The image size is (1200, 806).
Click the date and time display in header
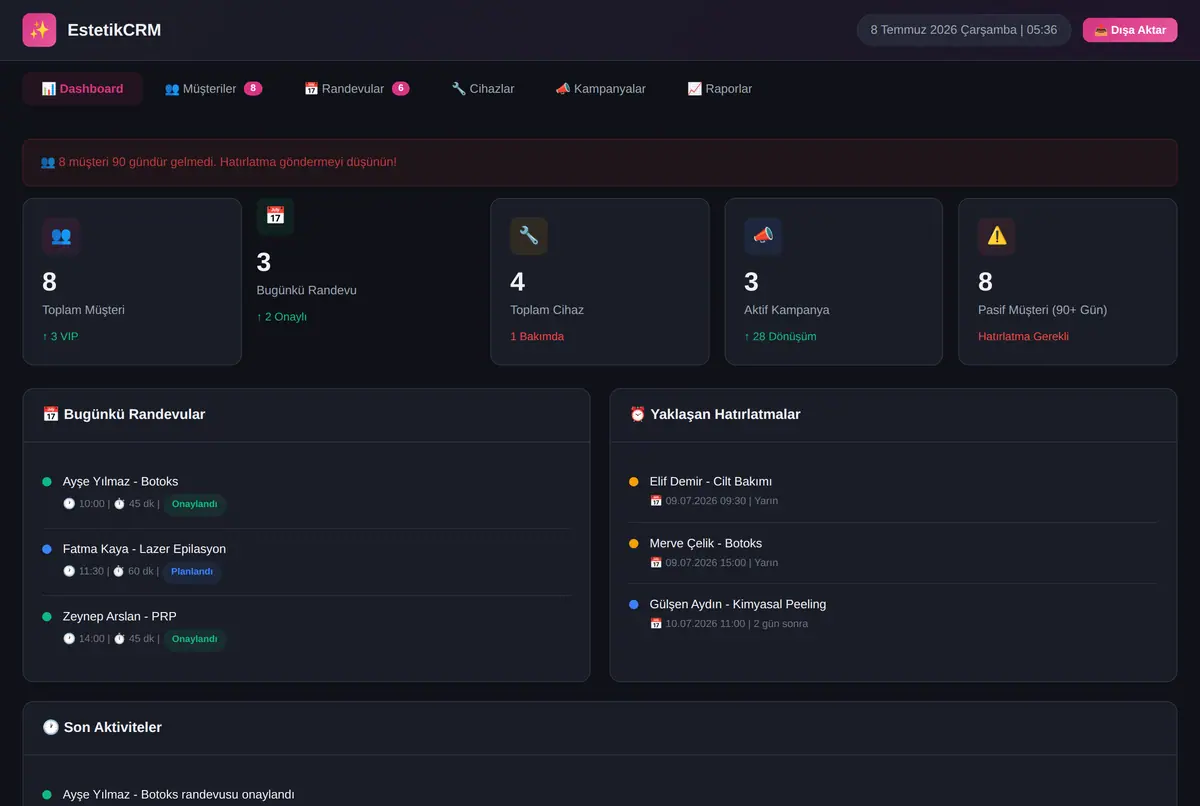tap(964, 30)
